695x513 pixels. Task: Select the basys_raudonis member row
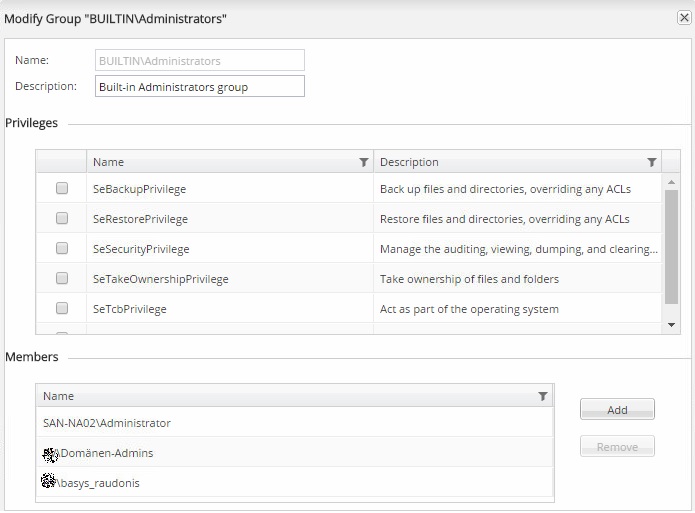[x=100, y=483]
